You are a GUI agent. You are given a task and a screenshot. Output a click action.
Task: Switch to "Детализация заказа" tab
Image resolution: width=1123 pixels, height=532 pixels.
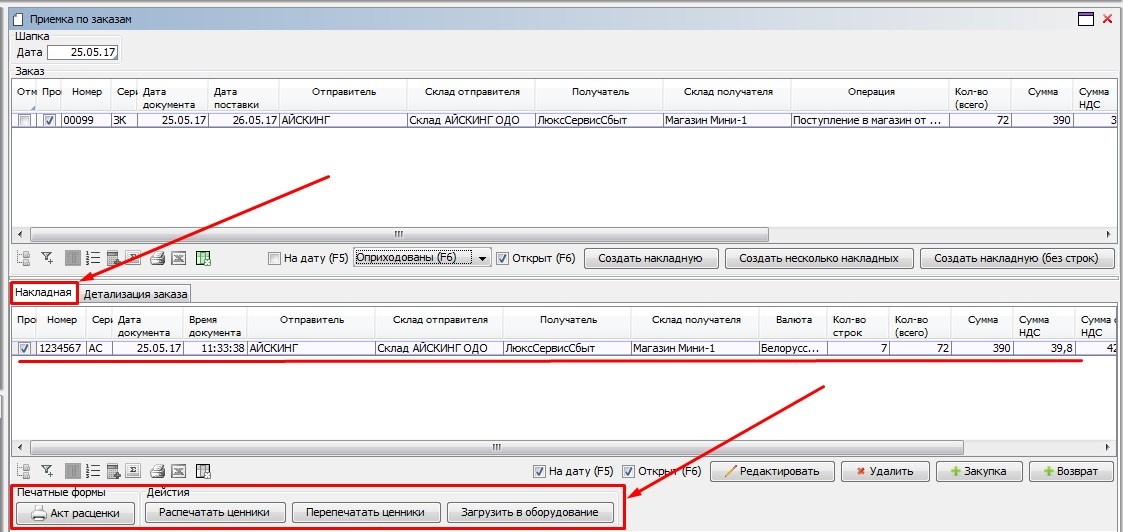pos(135,294)
